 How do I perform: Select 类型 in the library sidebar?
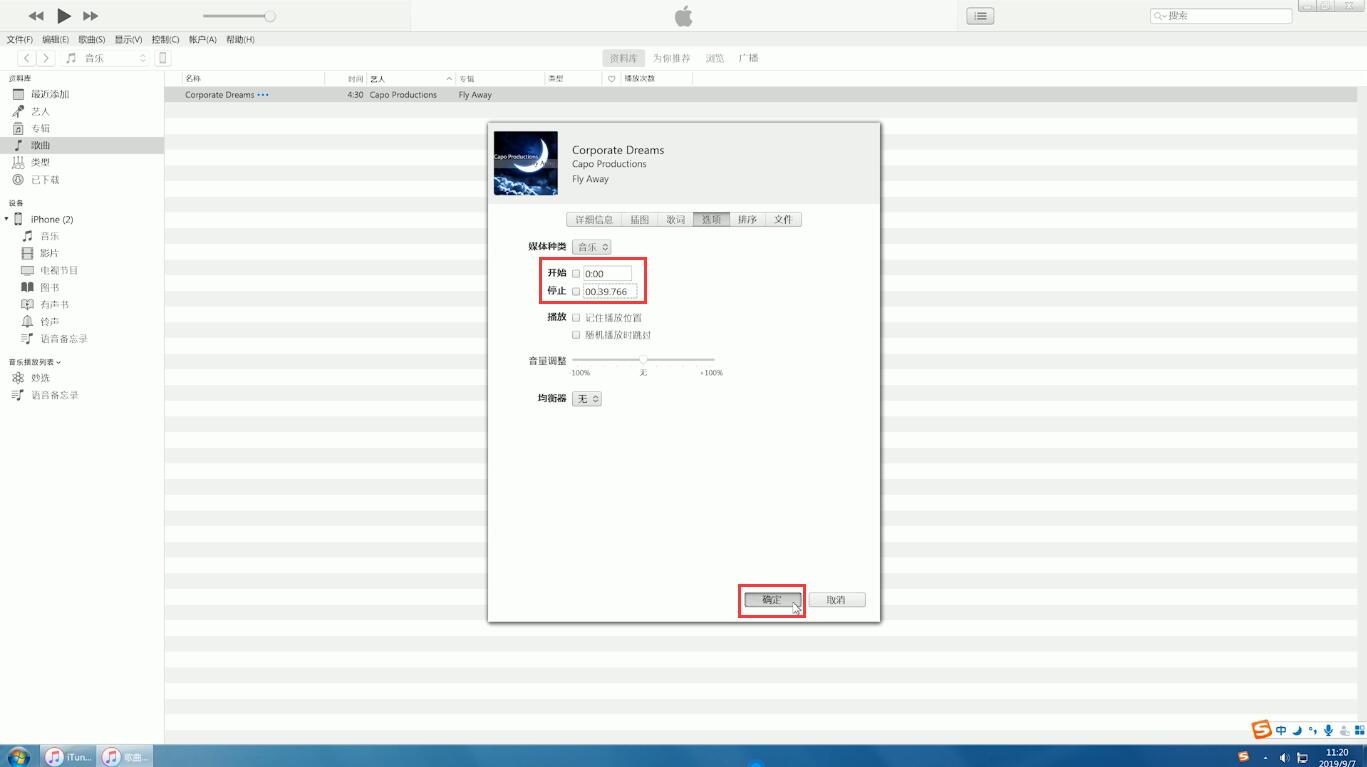tap(40, 162)
